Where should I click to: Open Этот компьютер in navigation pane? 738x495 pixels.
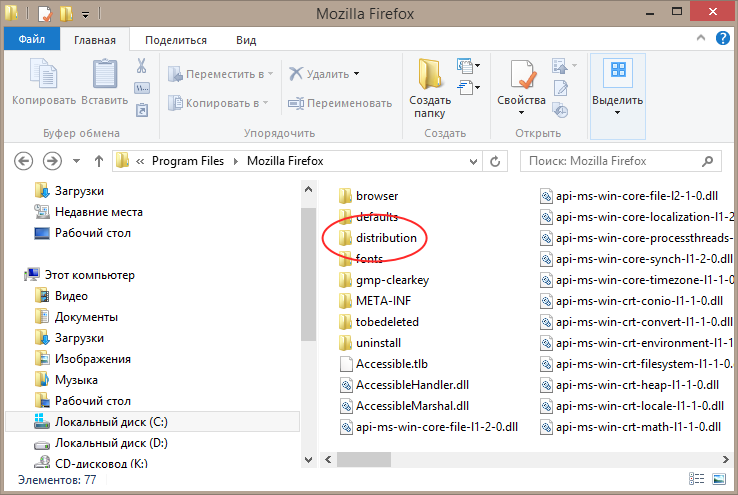80,275
